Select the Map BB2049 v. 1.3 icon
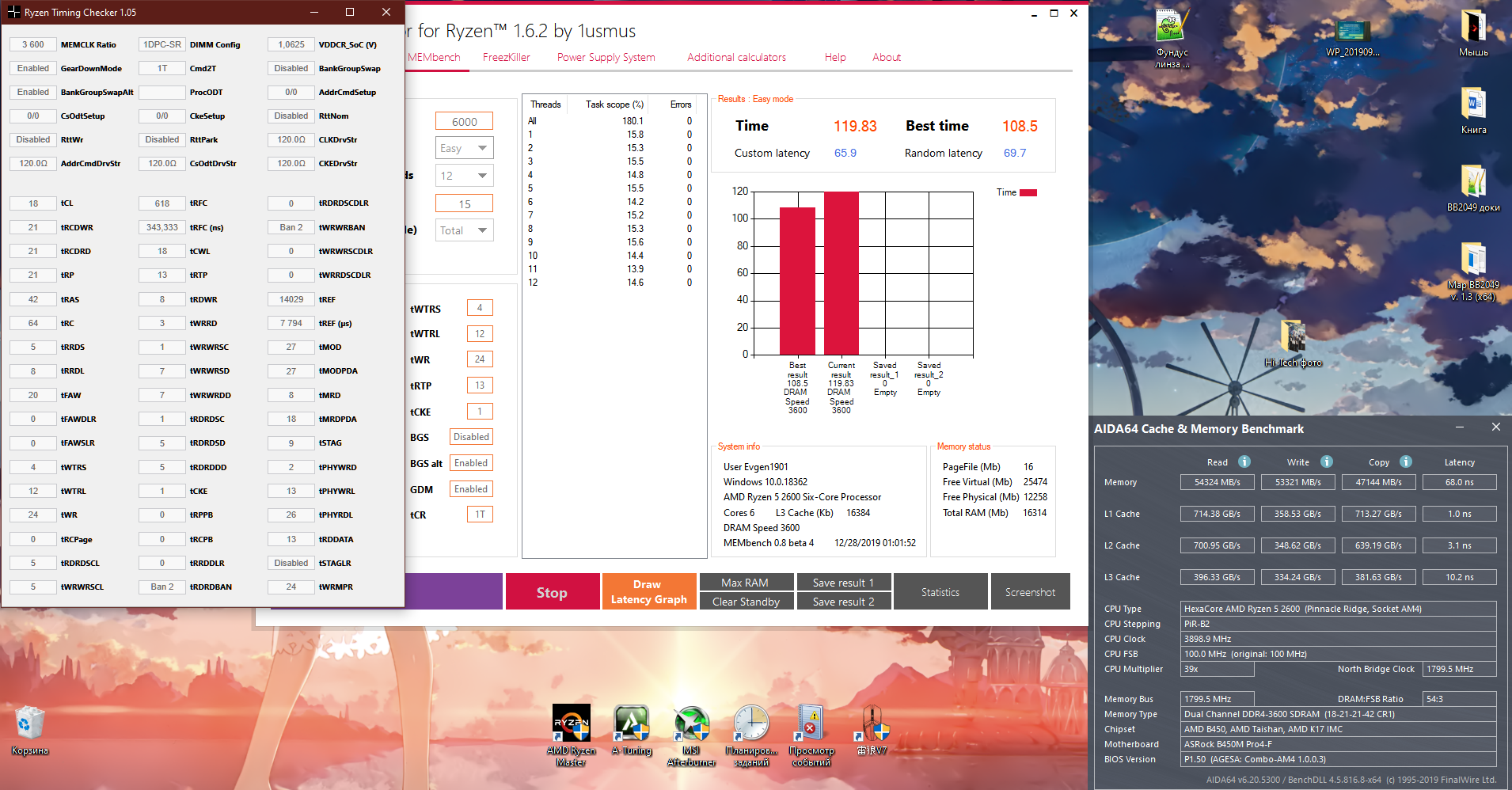The image size is (1512, 790). point(1473,259)
